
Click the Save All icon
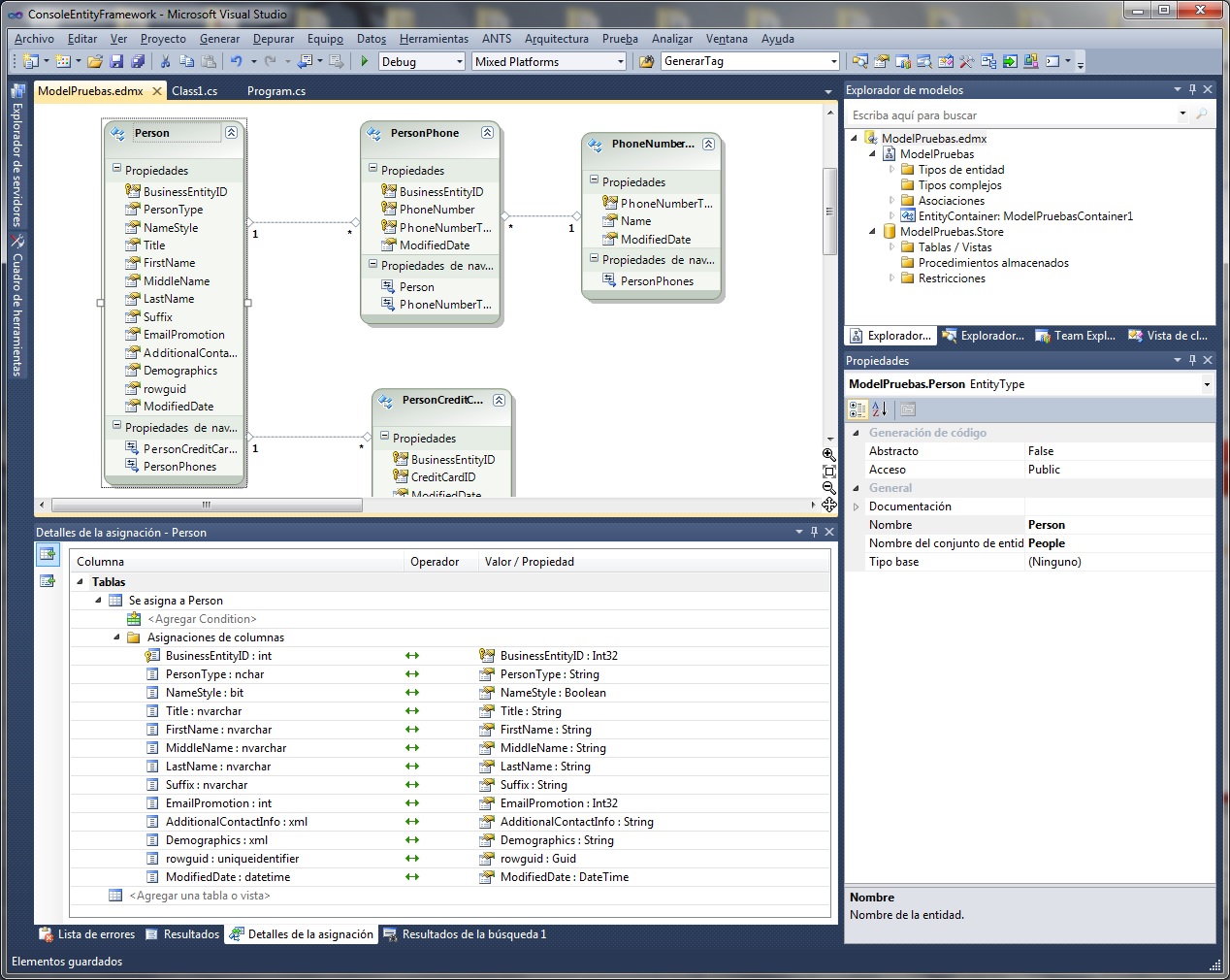click(x=138, y=61)
